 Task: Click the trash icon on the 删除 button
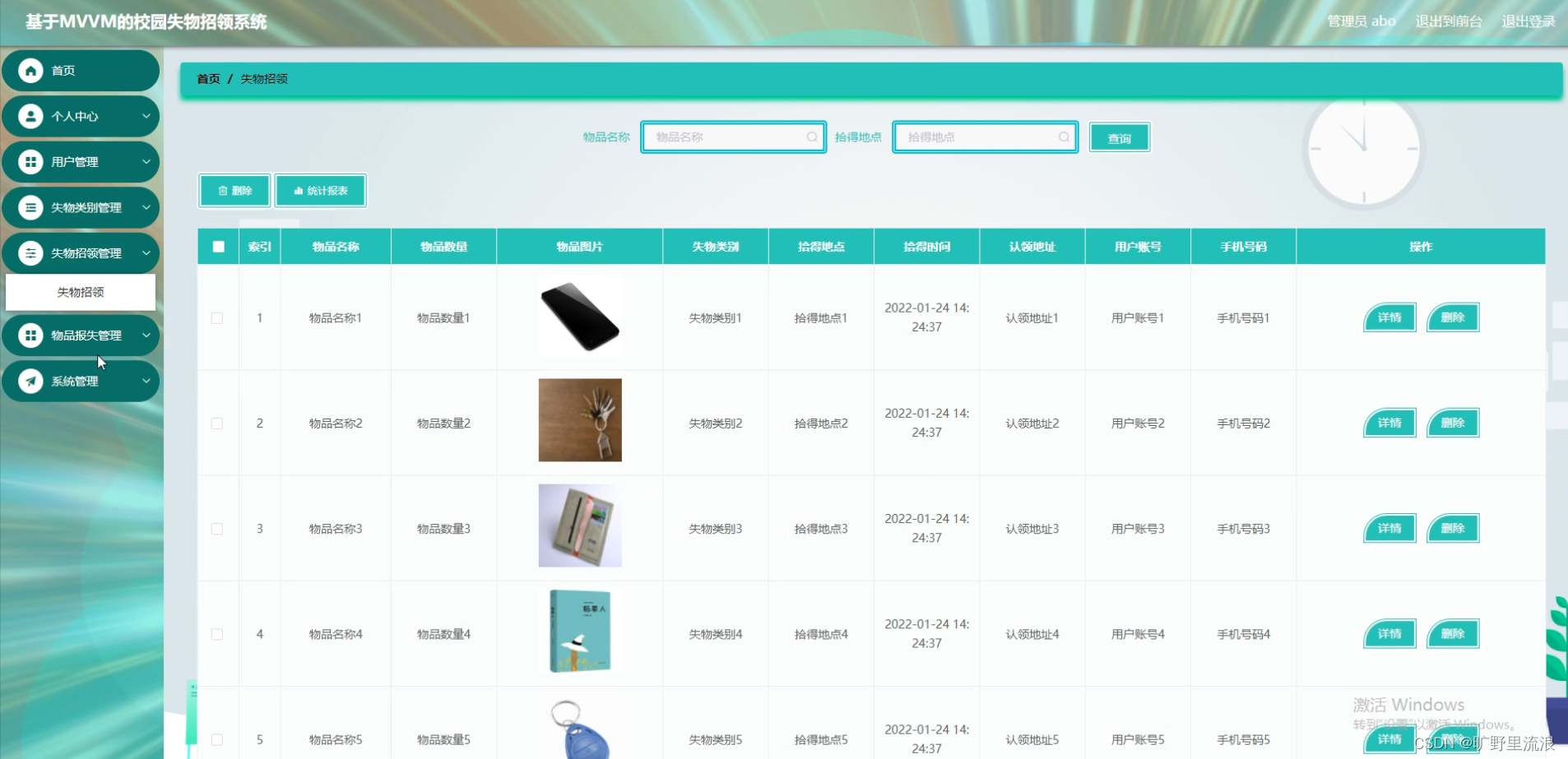[222, 190]
